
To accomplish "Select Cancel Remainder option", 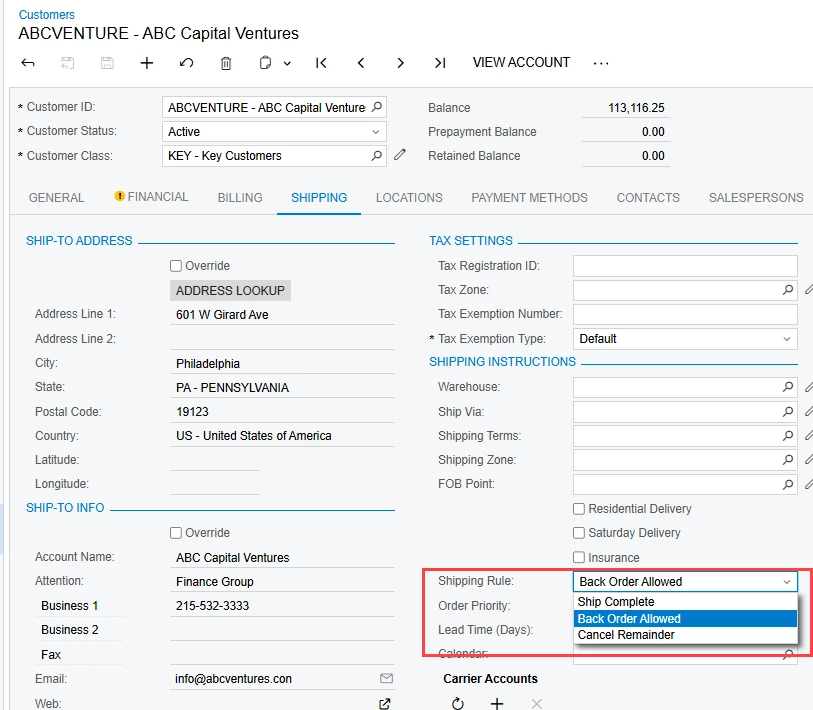I will click(685, 635).
